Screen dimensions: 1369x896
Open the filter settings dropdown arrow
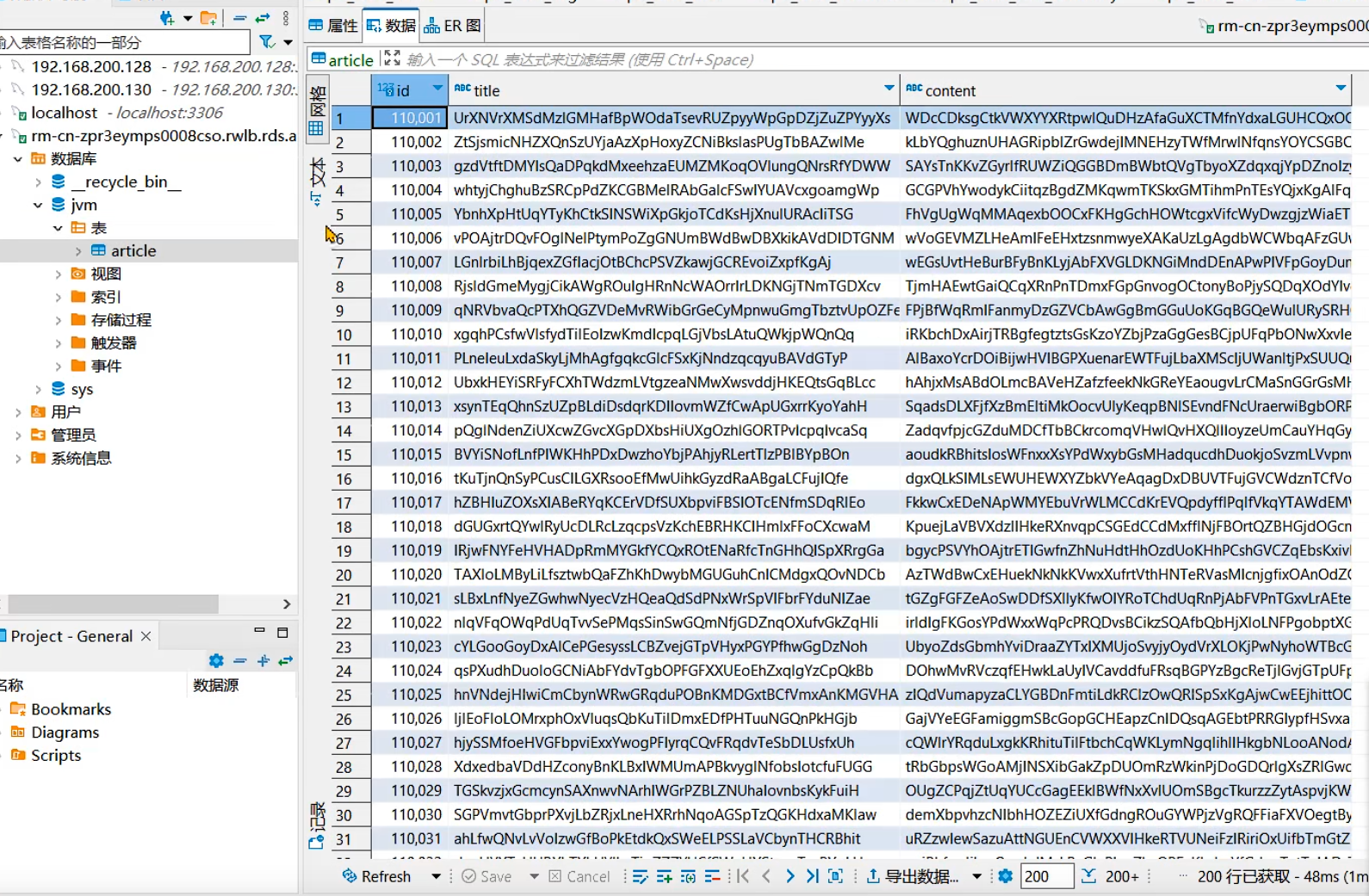point(288,42)
